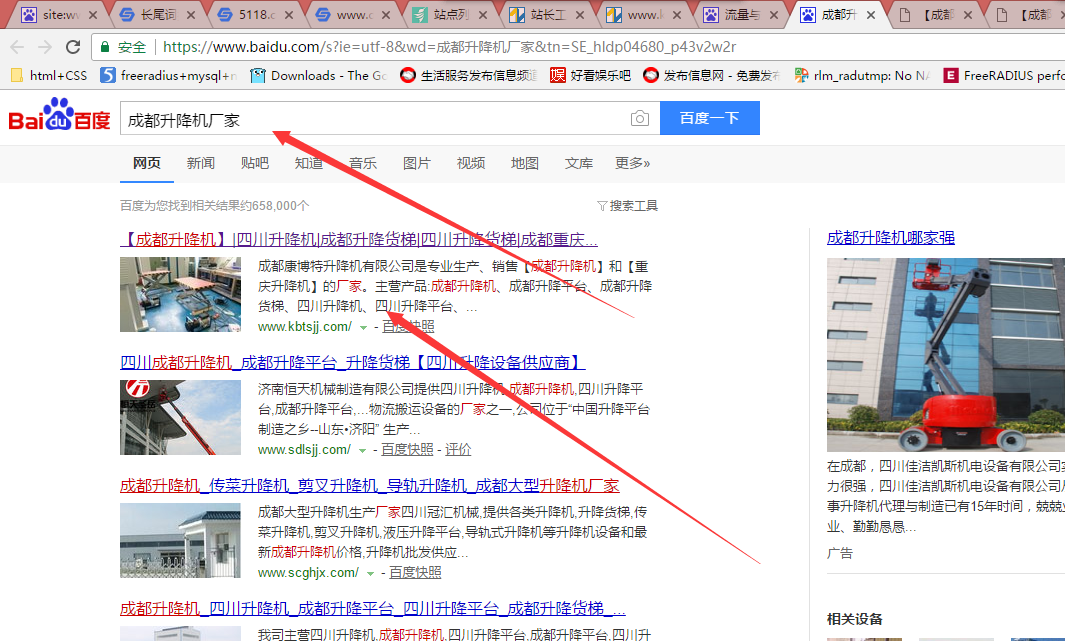Select the 视频 search category
1065x641 pixels.
pos(471,163)
